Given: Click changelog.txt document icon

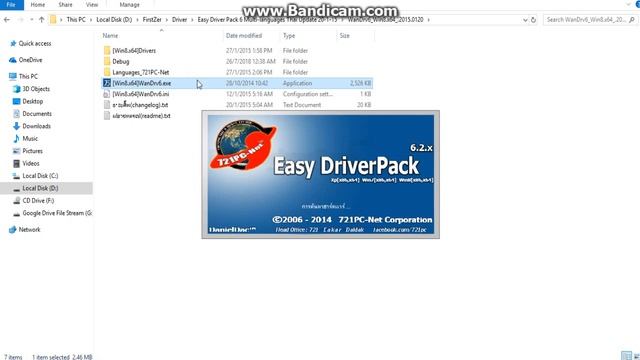Looking at the screenshot, I should pyautogui.click(x=107, y=105).
